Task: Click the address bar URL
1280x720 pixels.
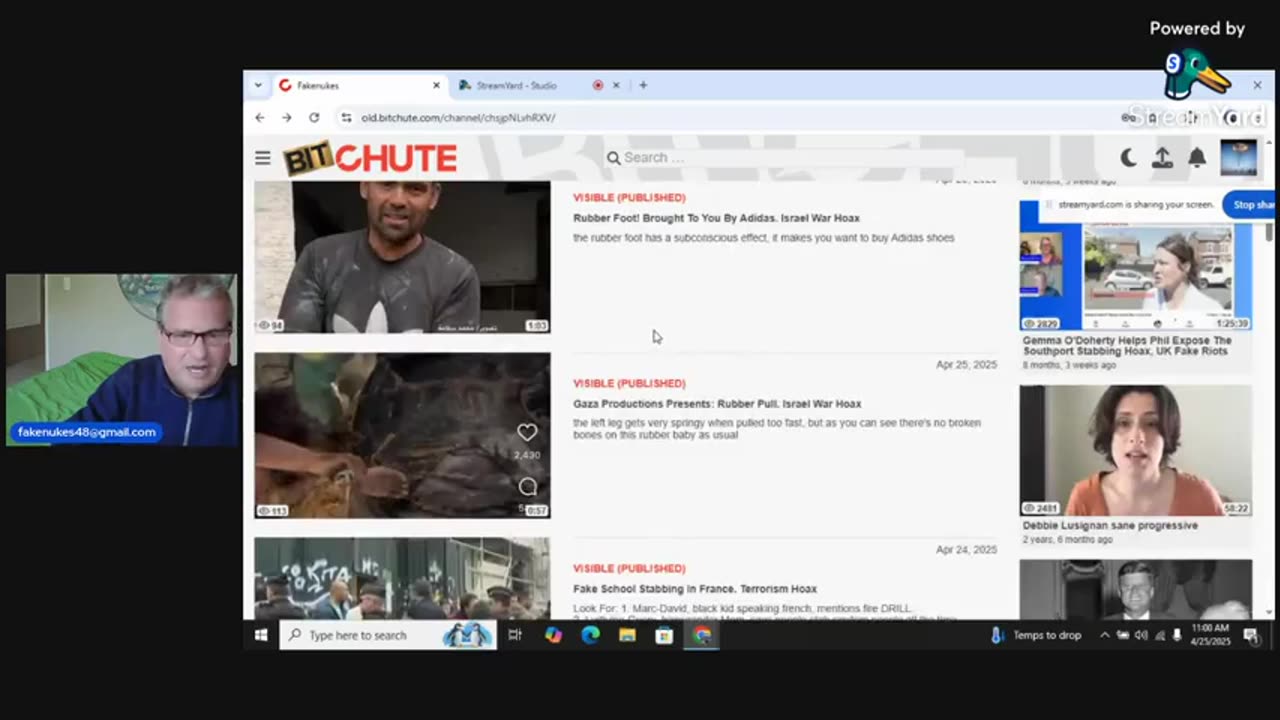Action: click(x=458, y=118)
